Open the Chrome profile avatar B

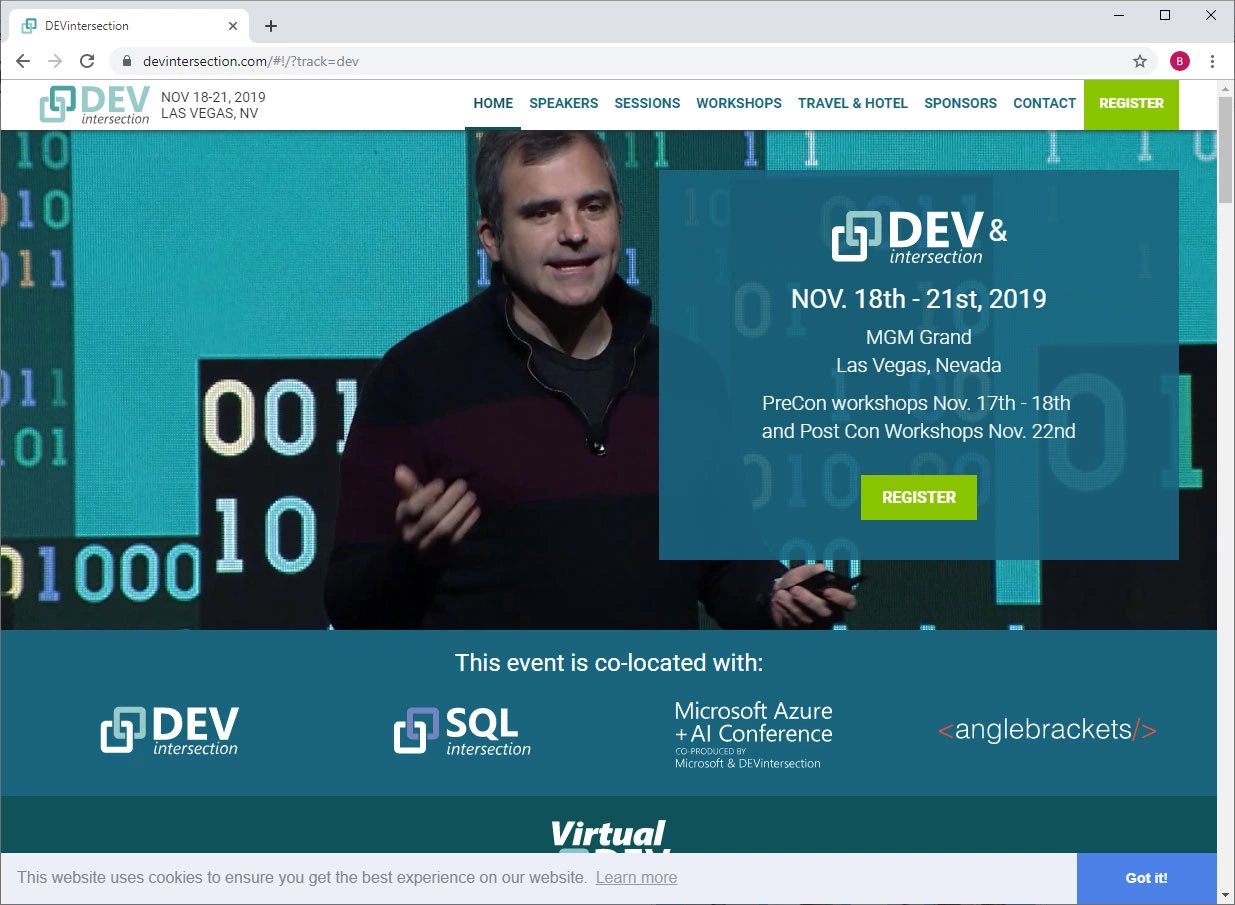1180,61
